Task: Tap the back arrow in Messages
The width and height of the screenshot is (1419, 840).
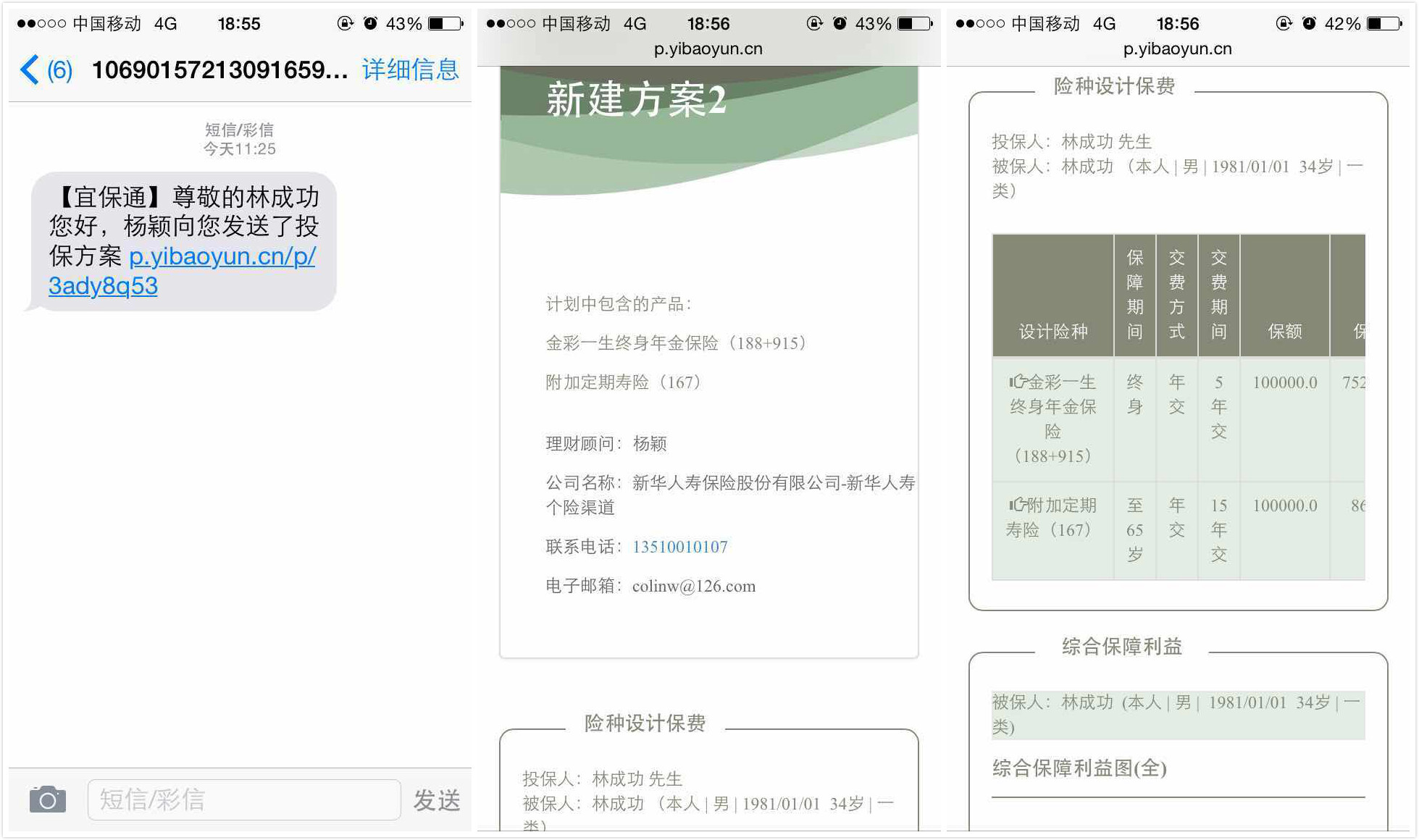Action: [x=30, y=70]
